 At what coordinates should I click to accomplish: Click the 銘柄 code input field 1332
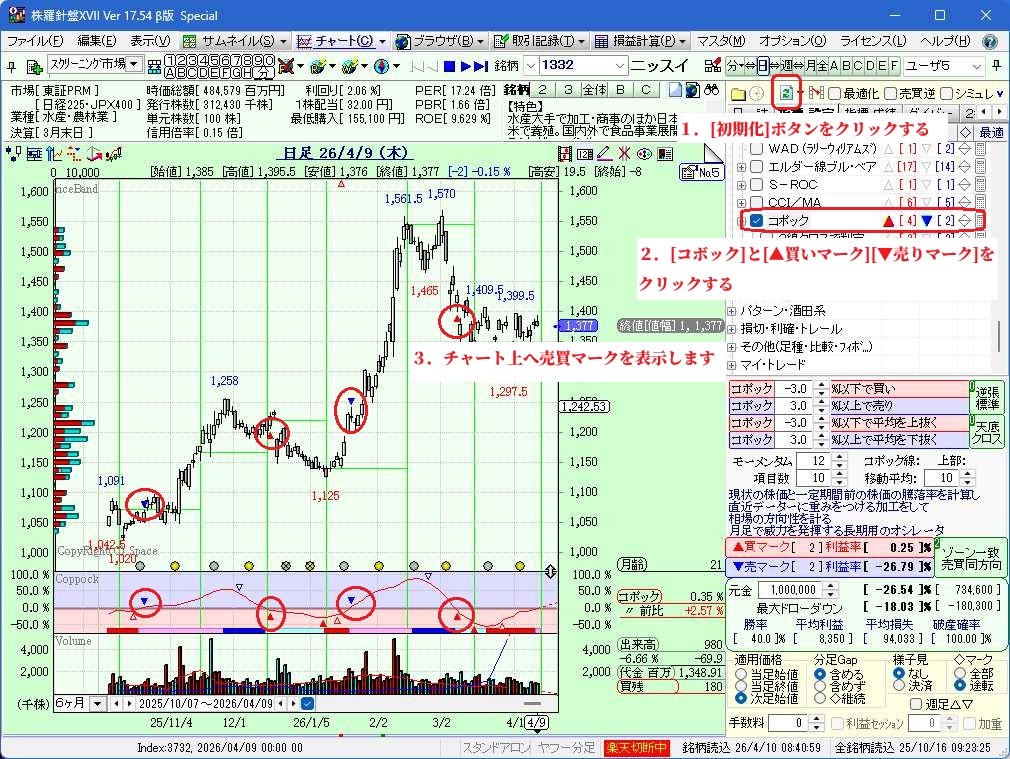click(x=575, y=66)
